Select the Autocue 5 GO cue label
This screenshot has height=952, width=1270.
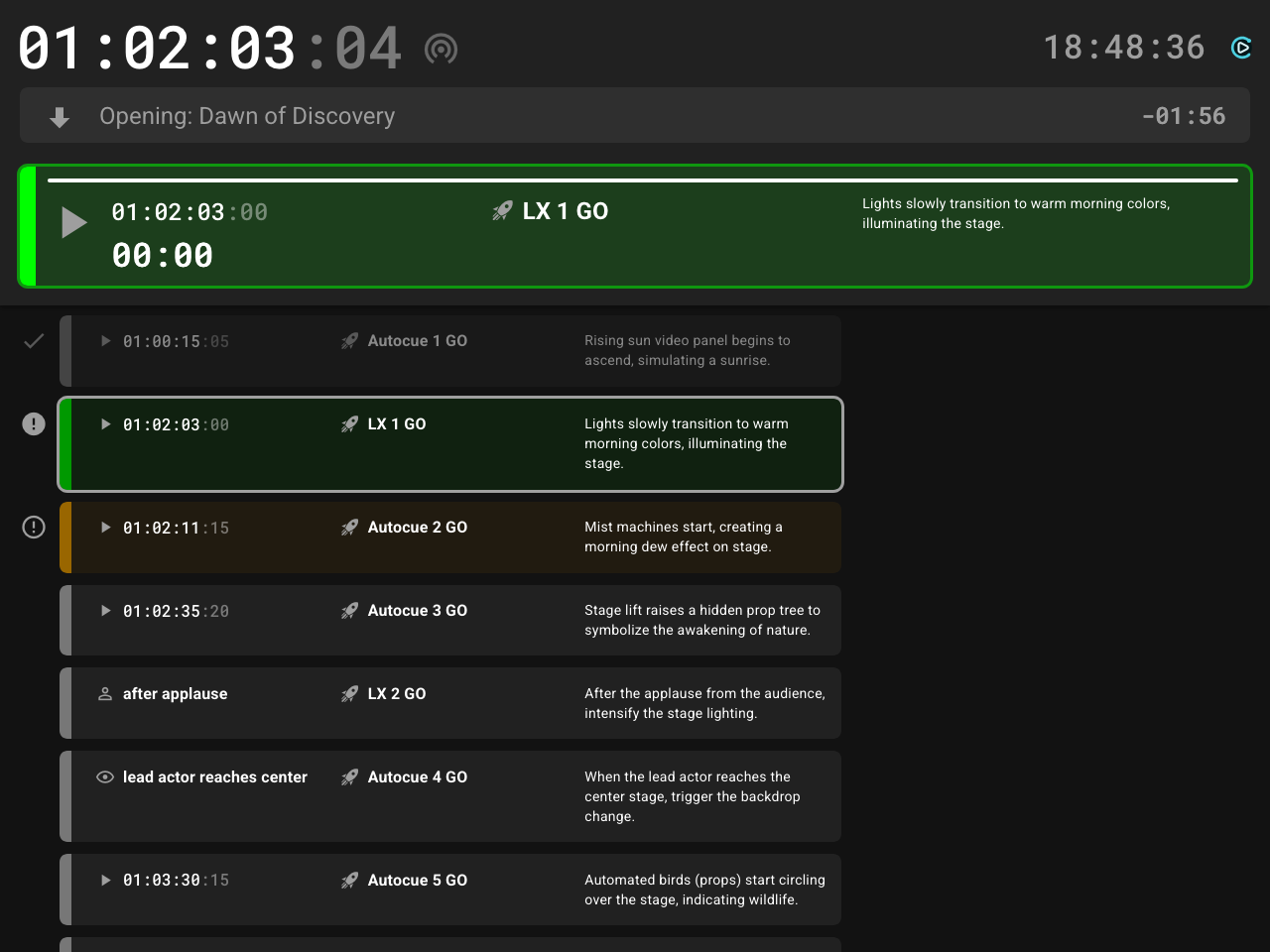pyautogui.click(x=418, y=881)
